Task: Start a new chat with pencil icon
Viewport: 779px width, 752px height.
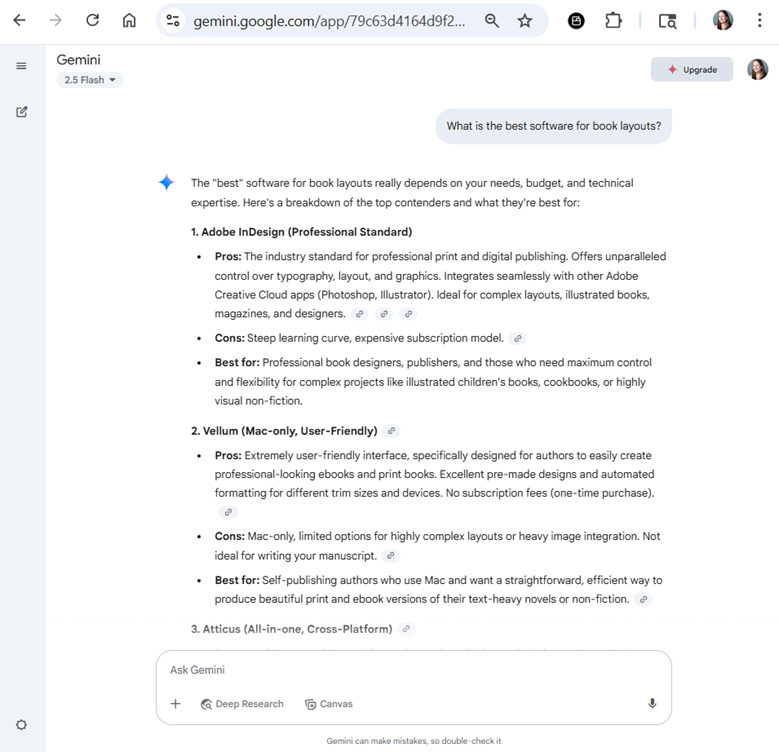Action: point(21,112)
